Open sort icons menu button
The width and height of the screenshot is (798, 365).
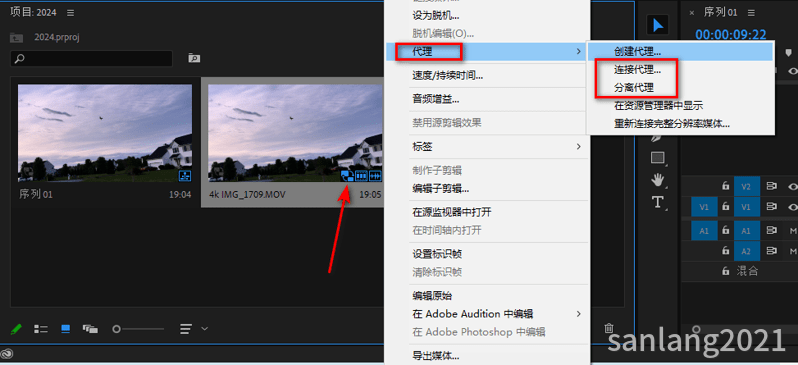(x=186, y=329)
